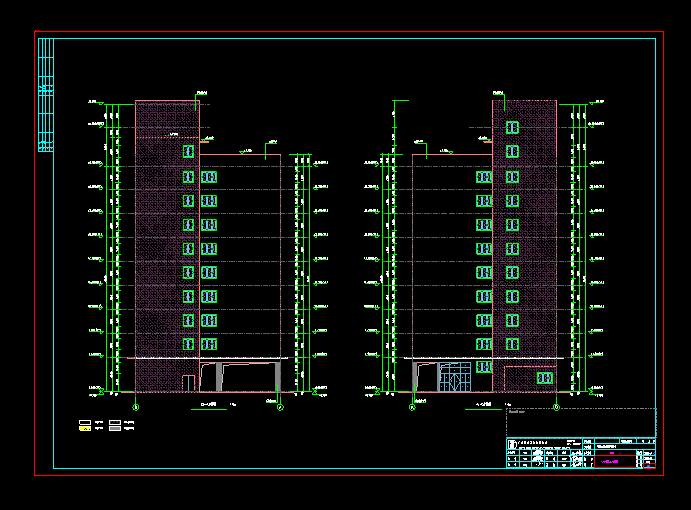691x510 pixels.
Task: Click the yellow legend swatch below left elevation
Action: 85,430
